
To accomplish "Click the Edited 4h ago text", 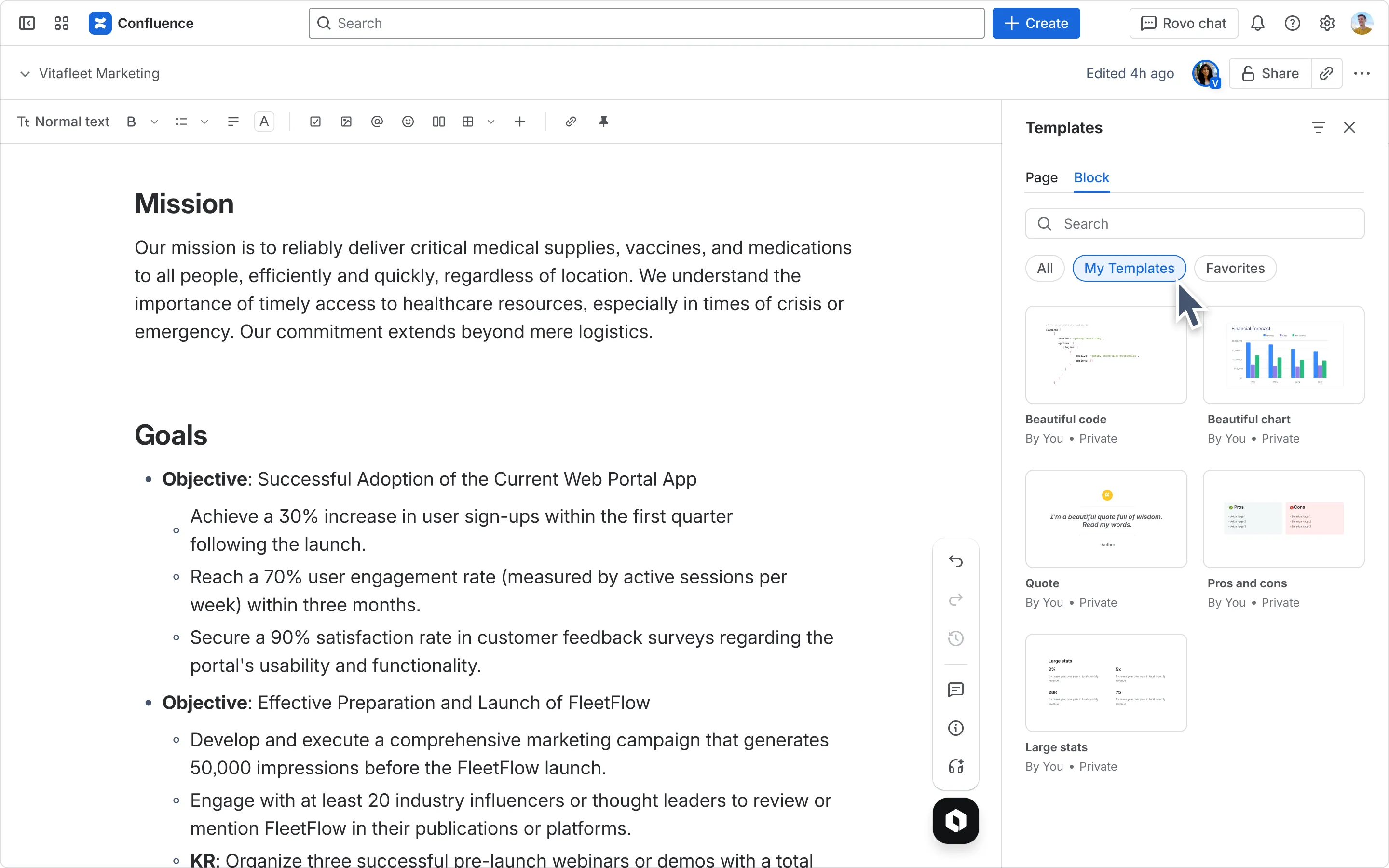I will 1130,73.
